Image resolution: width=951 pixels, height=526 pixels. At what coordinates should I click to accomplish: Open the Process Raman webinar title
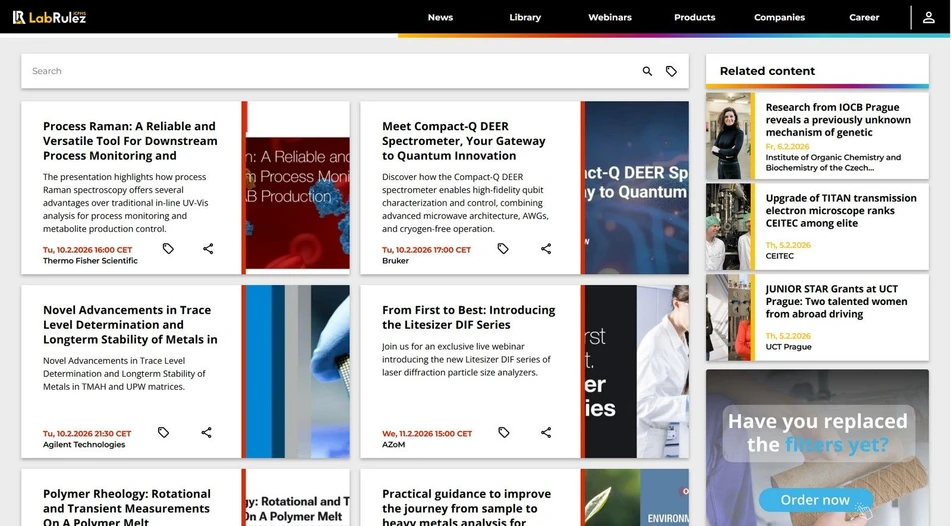pos(130,141)
